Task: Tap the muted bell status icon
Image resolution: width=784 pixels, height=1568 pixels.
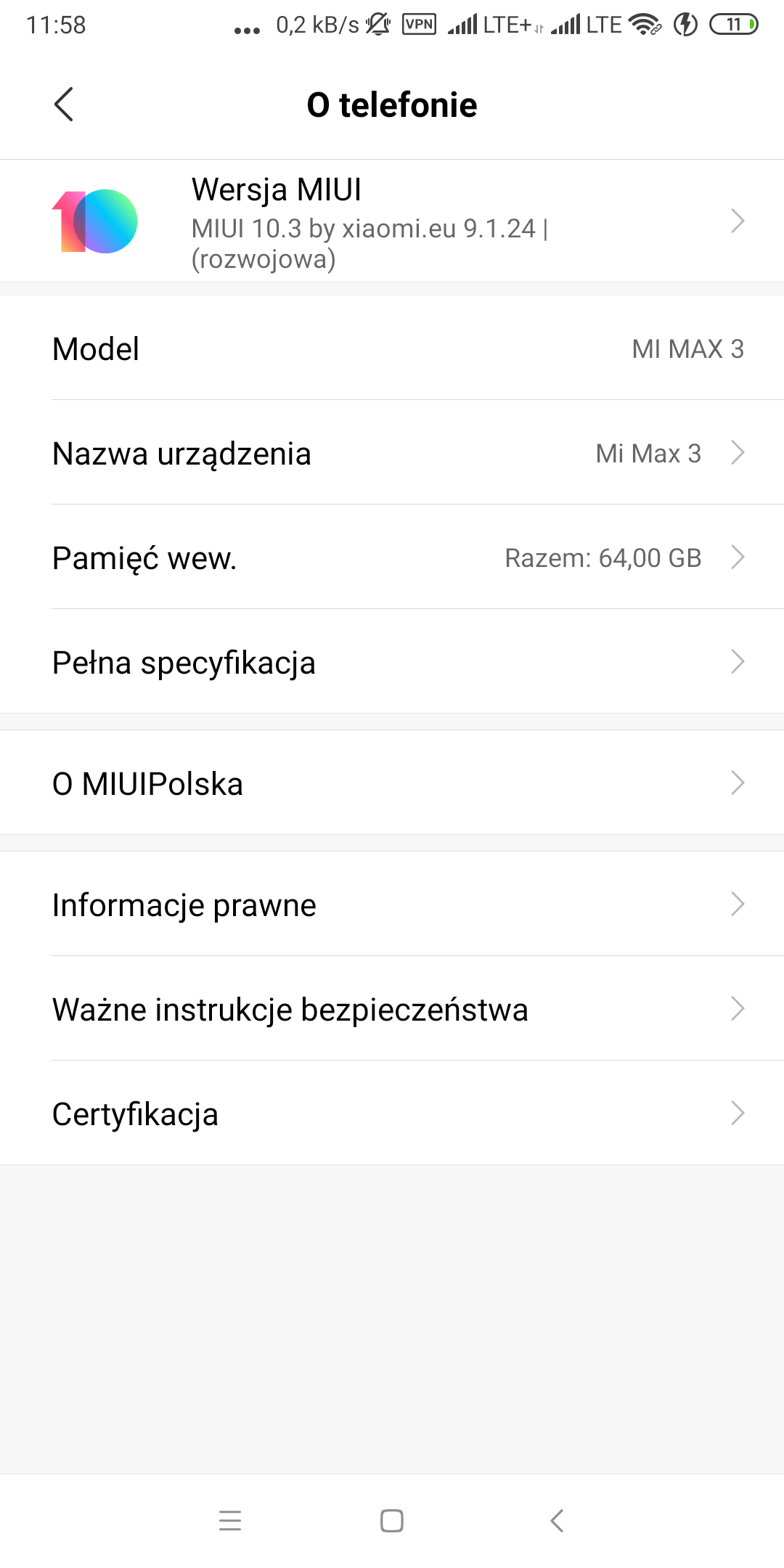Action: point(378,25)
